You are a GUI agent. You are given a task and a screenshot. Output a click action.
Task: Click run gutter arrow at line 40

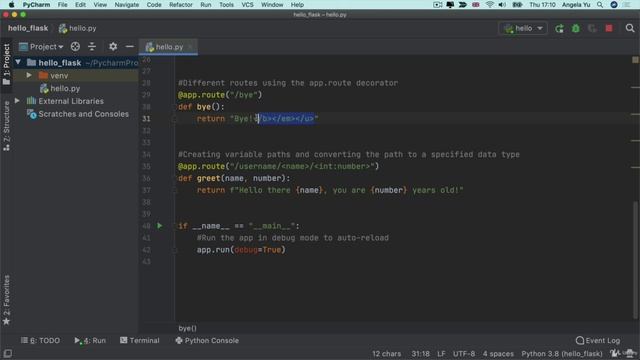[160, 226]
